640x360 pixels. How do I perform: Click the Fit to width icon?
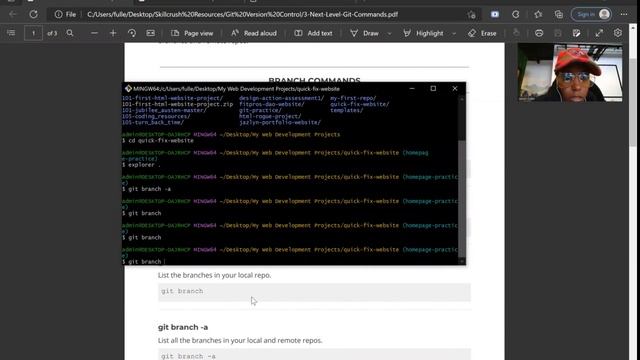(151, 33)
